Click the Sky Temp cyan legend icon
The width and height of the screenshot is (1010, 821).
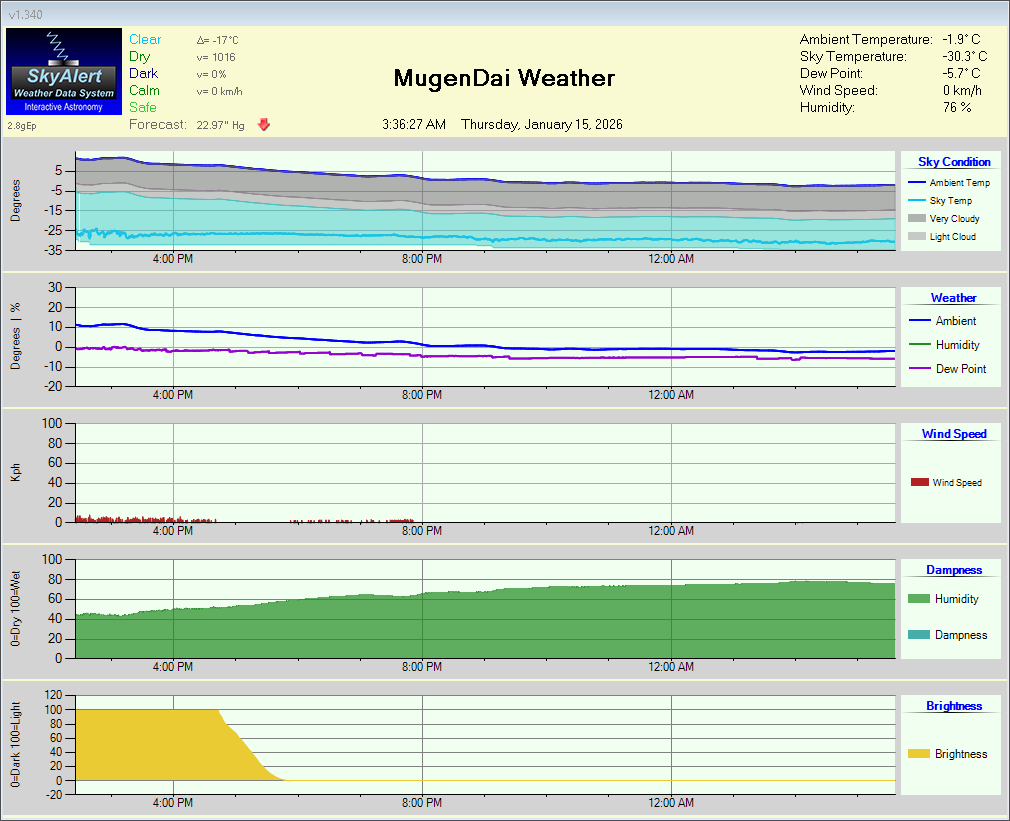[x=917, y=200]
